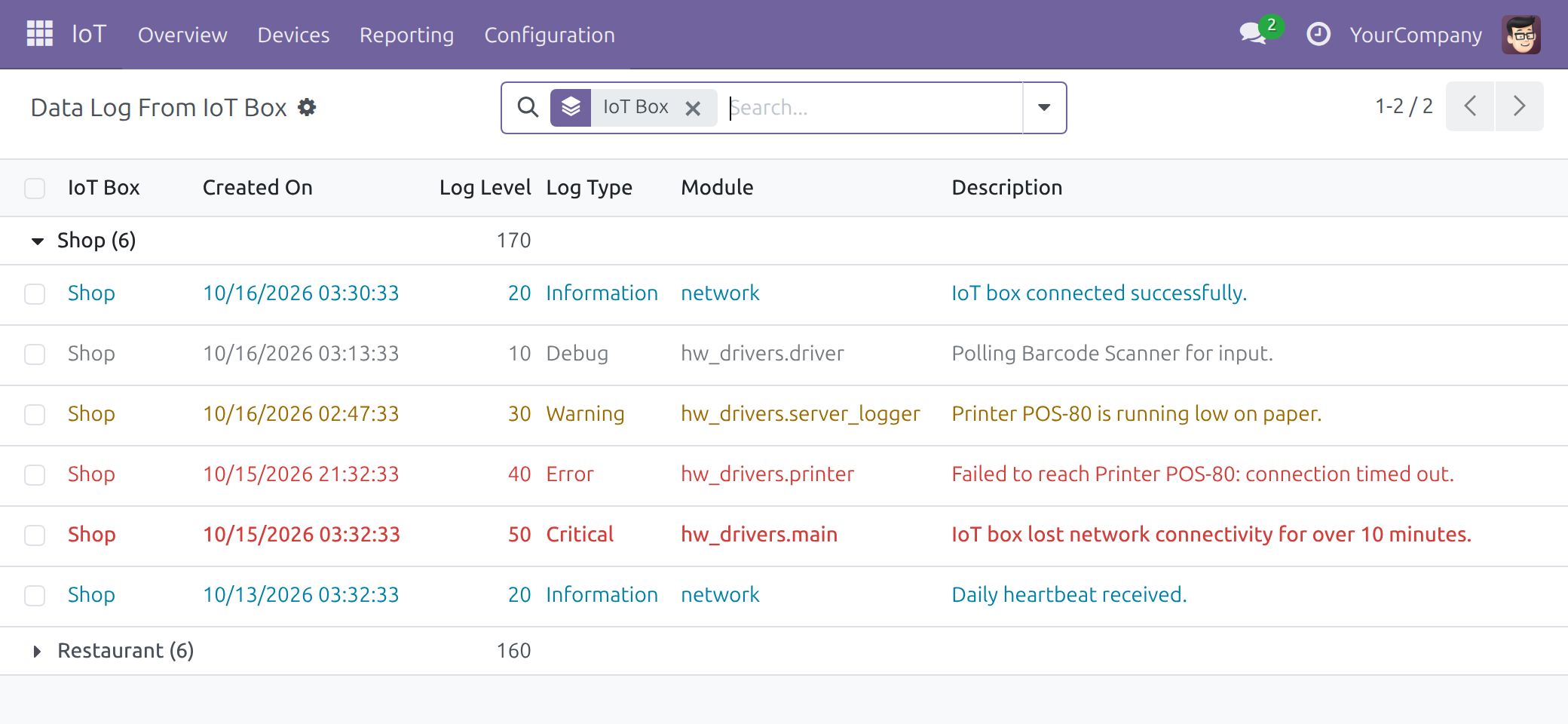Go to next page arrow
The width and height of the screenshot is (1568, 724).
point(1520,106)
